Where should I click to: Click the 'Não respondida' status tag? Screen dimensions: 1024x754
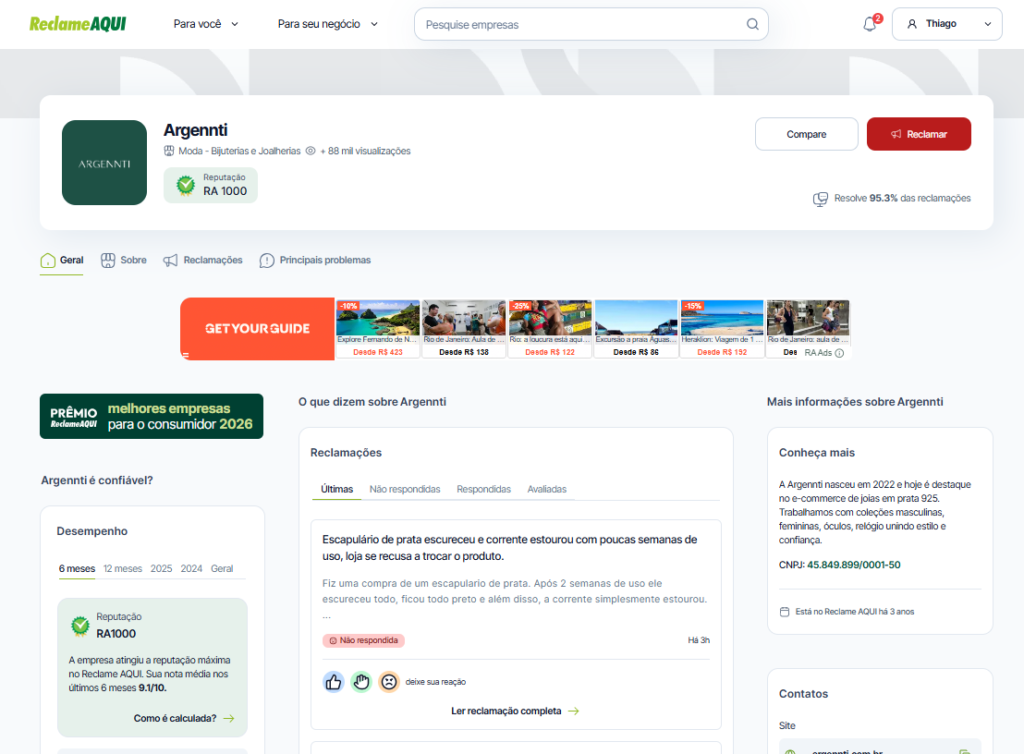[364, 640]
